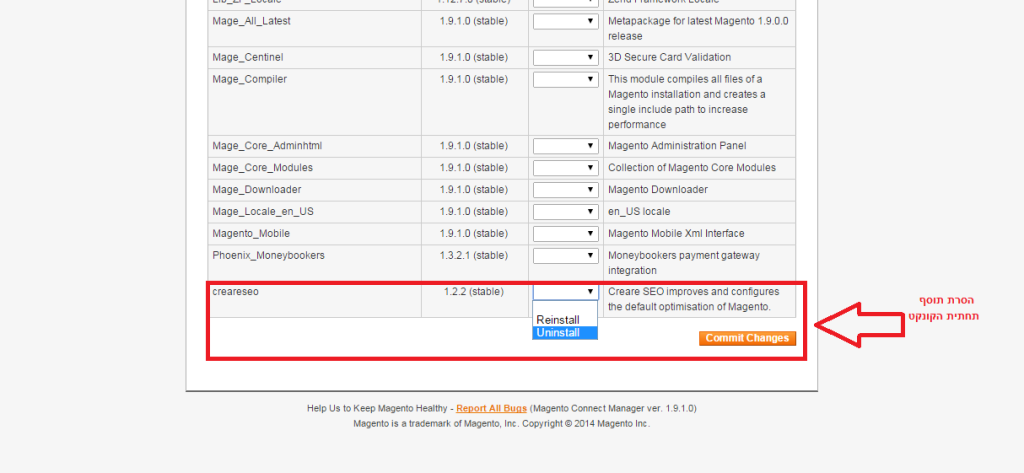The width and height of the screenshot is (1024, 473).
Task: Click the Magento_Mobile package name
Action: [251, 233]
